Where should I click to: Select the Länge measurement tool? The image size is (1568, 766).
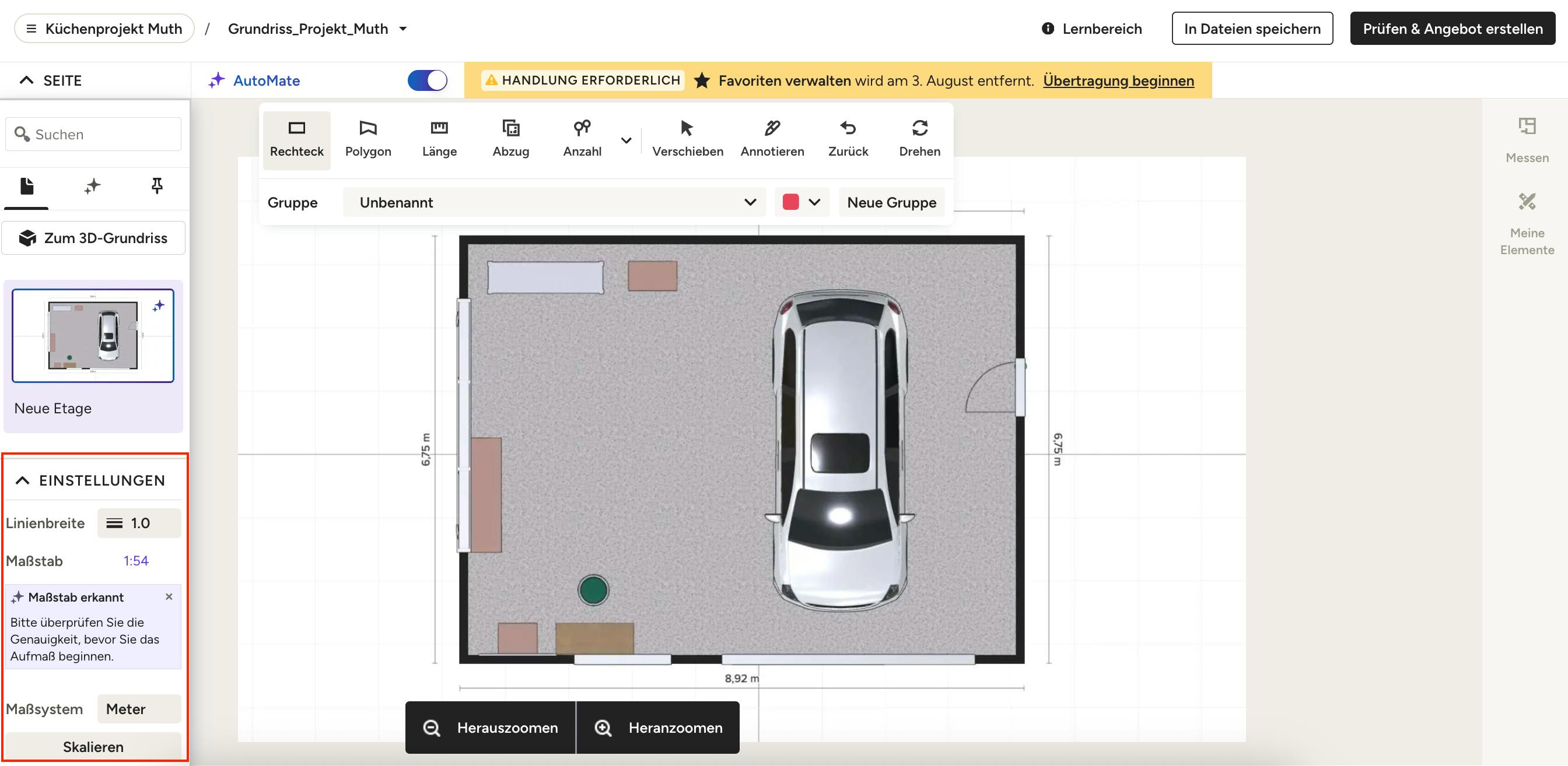click(x=439, y=139)
